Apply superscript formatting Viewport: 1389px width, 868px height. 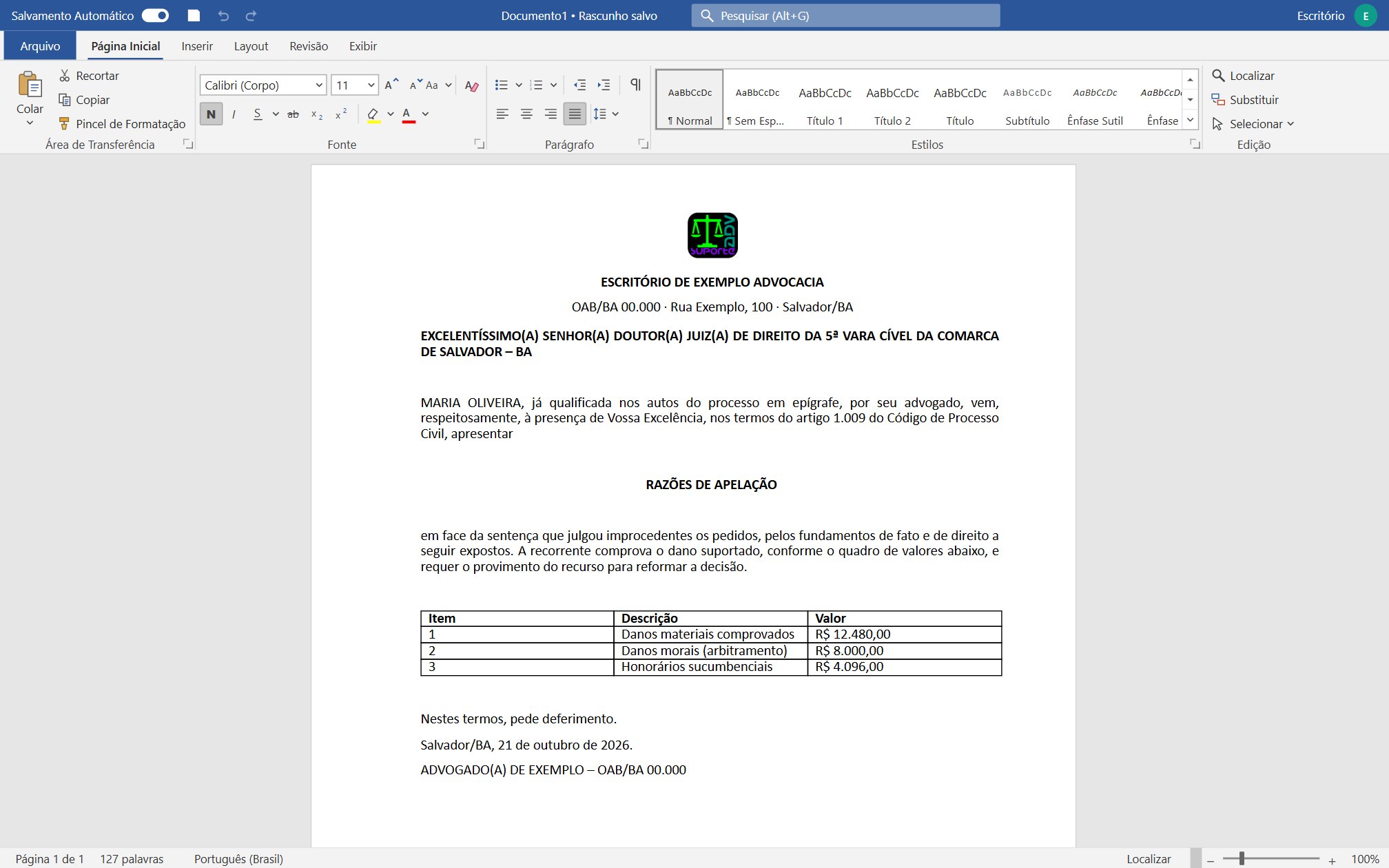click(x=340, y=114)
